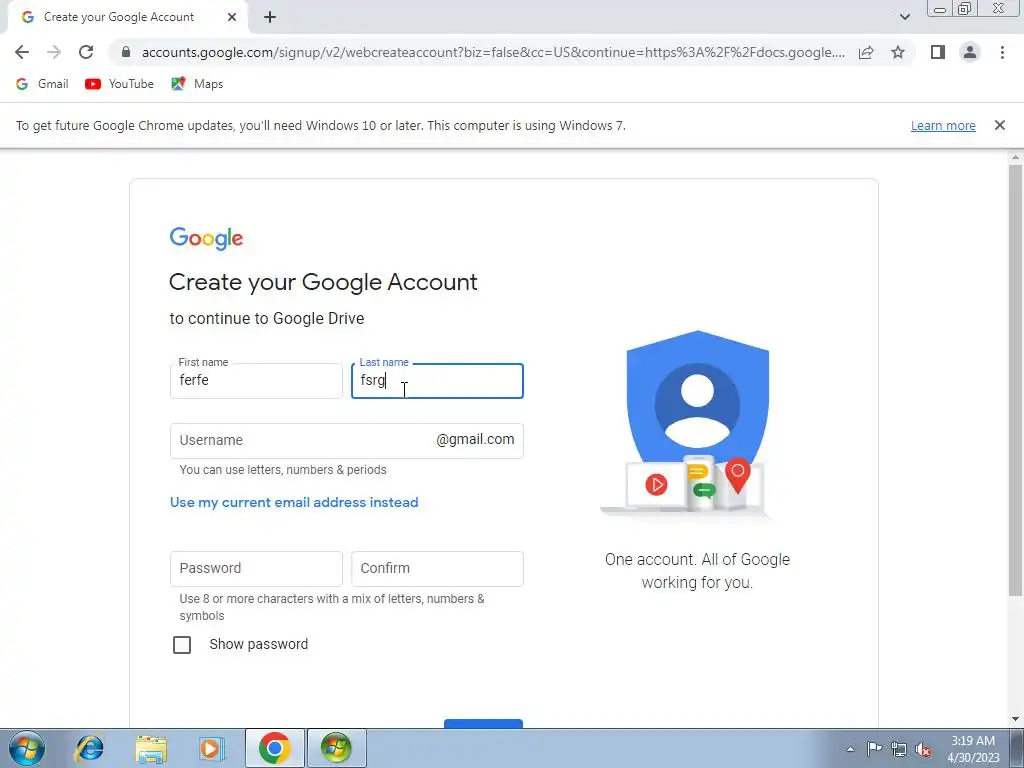
Task: Click the blue button below the form
Action: pyautogui.click(x=483, y=723)
